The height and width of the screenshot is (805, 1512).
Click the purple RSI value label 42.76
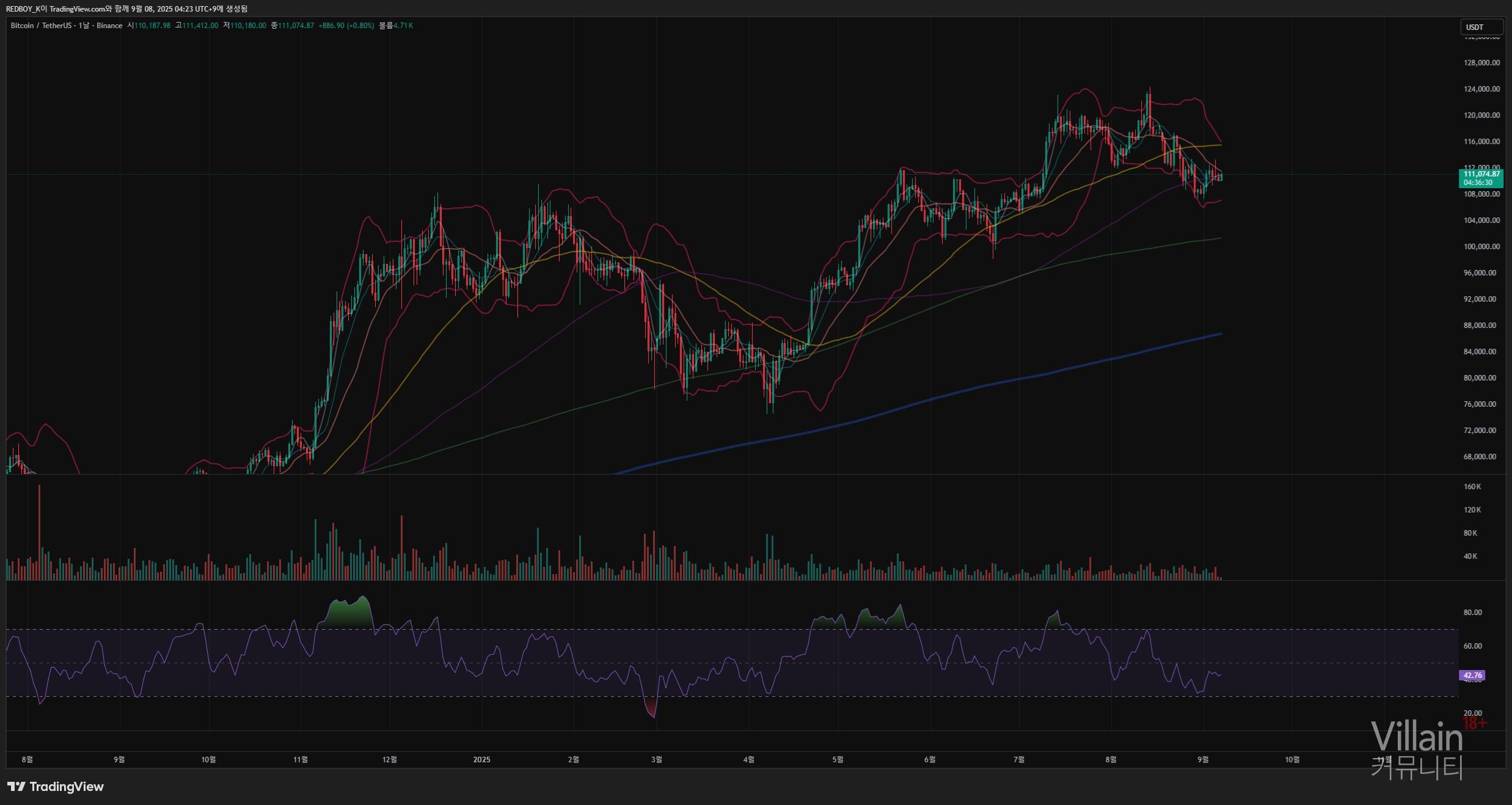[x=1472, y=676]
